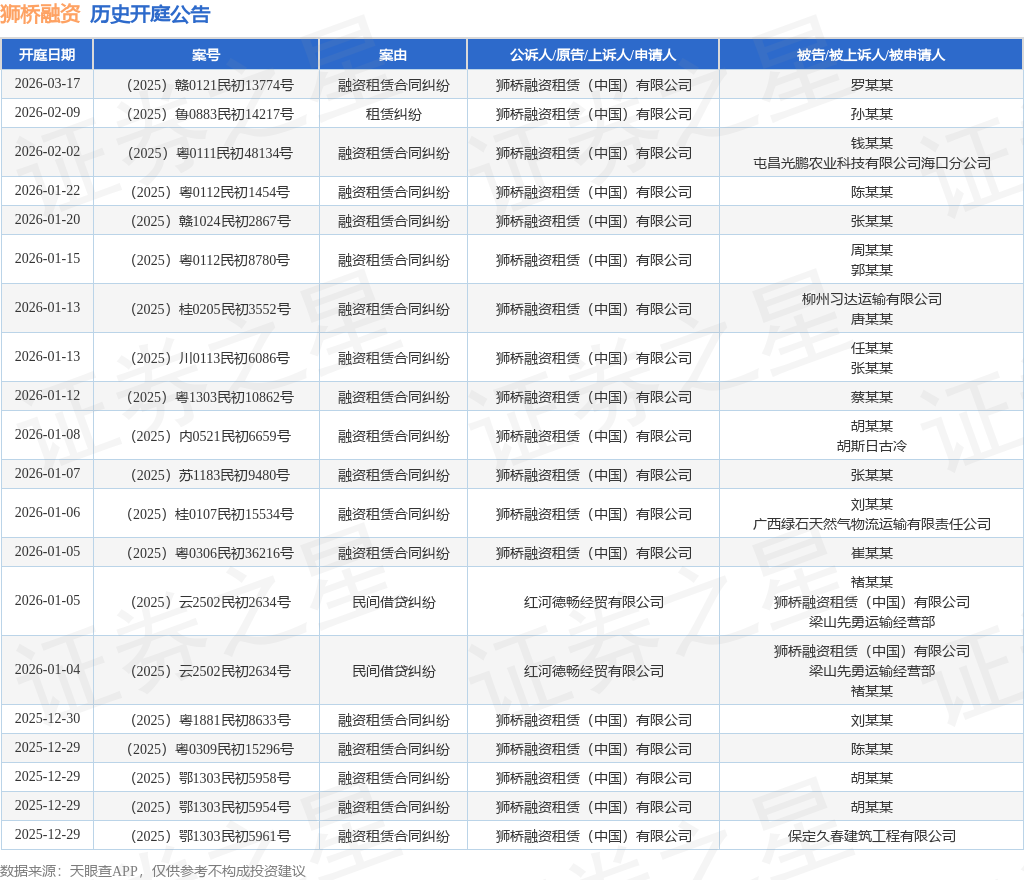Click date cell 2026-02-09

(x=47, y=113)
